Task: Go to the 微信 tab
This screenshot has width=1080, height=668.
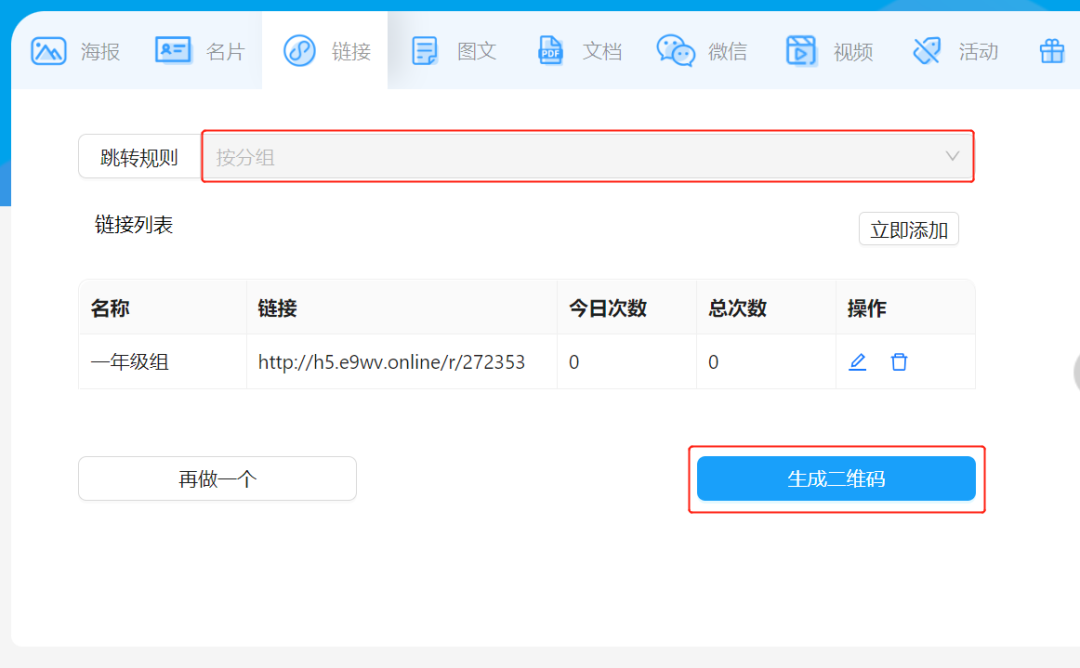Action: click(x=701, y=51)
